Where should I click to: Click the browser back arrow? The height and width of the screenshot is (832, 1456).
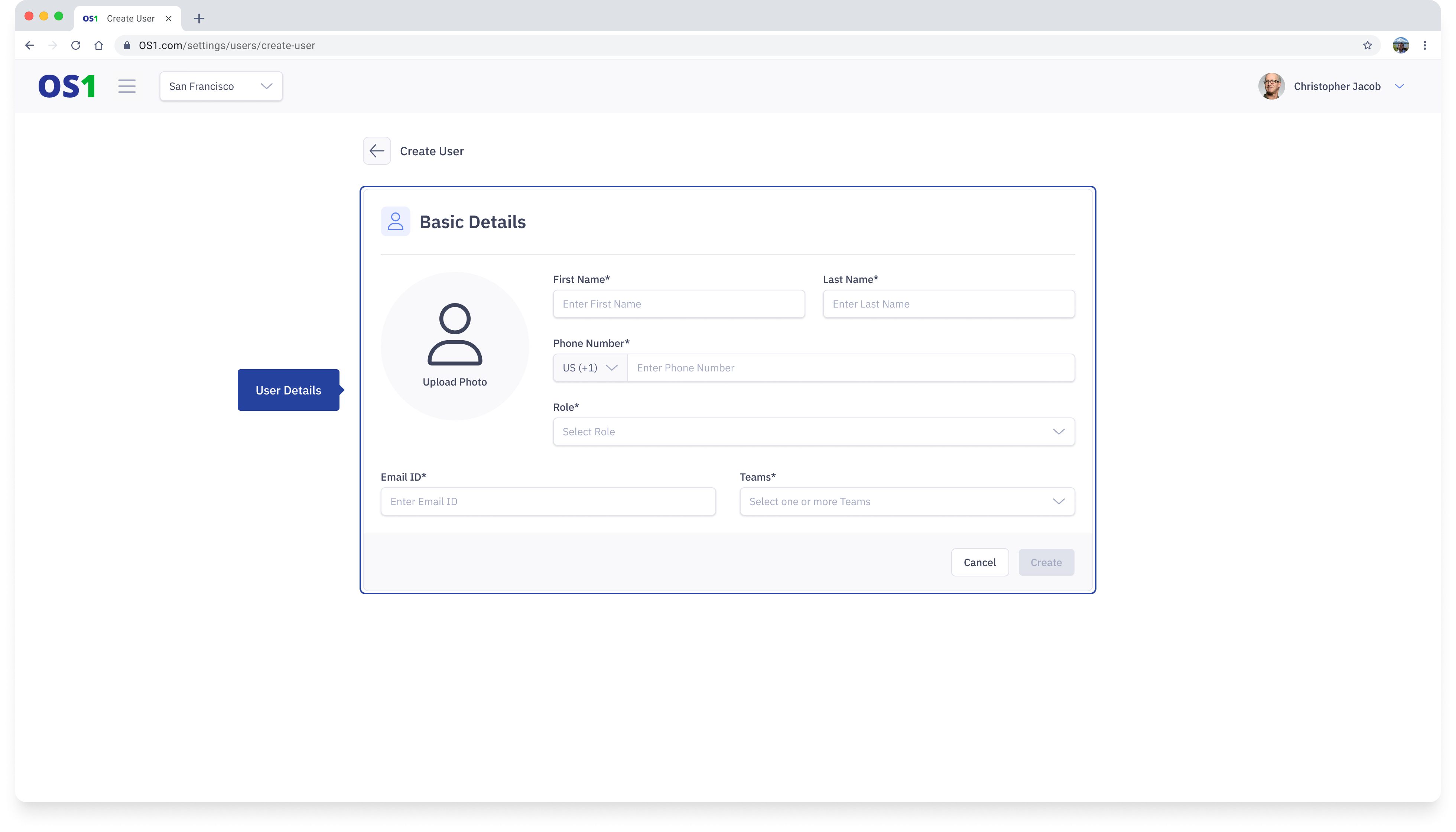pyautogui.click(x=30, y=45)
